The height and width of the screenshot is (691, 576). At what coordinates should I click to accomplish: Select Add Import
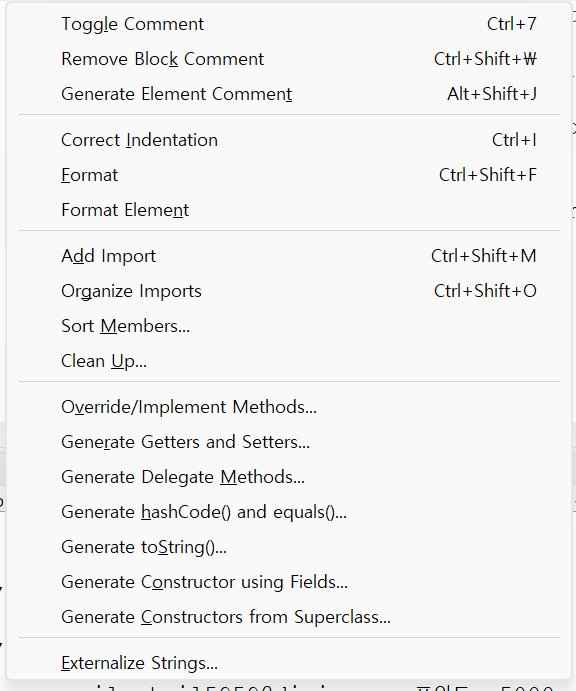tap(289, 256)
